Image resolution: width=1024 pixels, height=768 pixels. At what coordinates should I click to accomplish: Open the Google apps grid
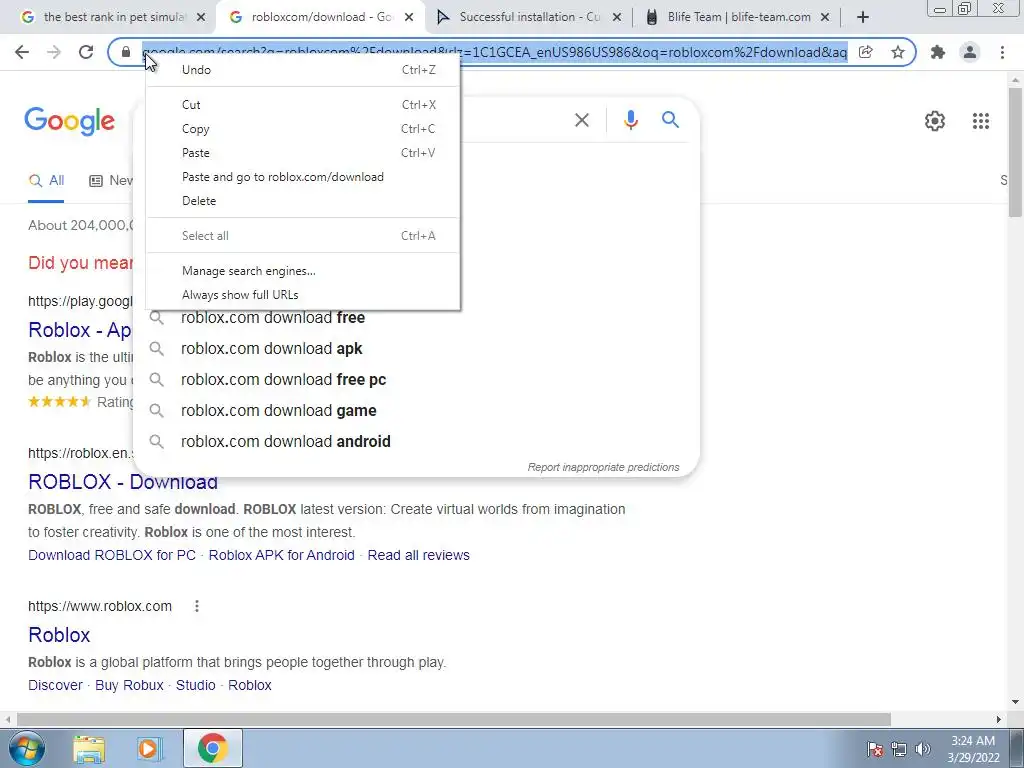(981, 121)
